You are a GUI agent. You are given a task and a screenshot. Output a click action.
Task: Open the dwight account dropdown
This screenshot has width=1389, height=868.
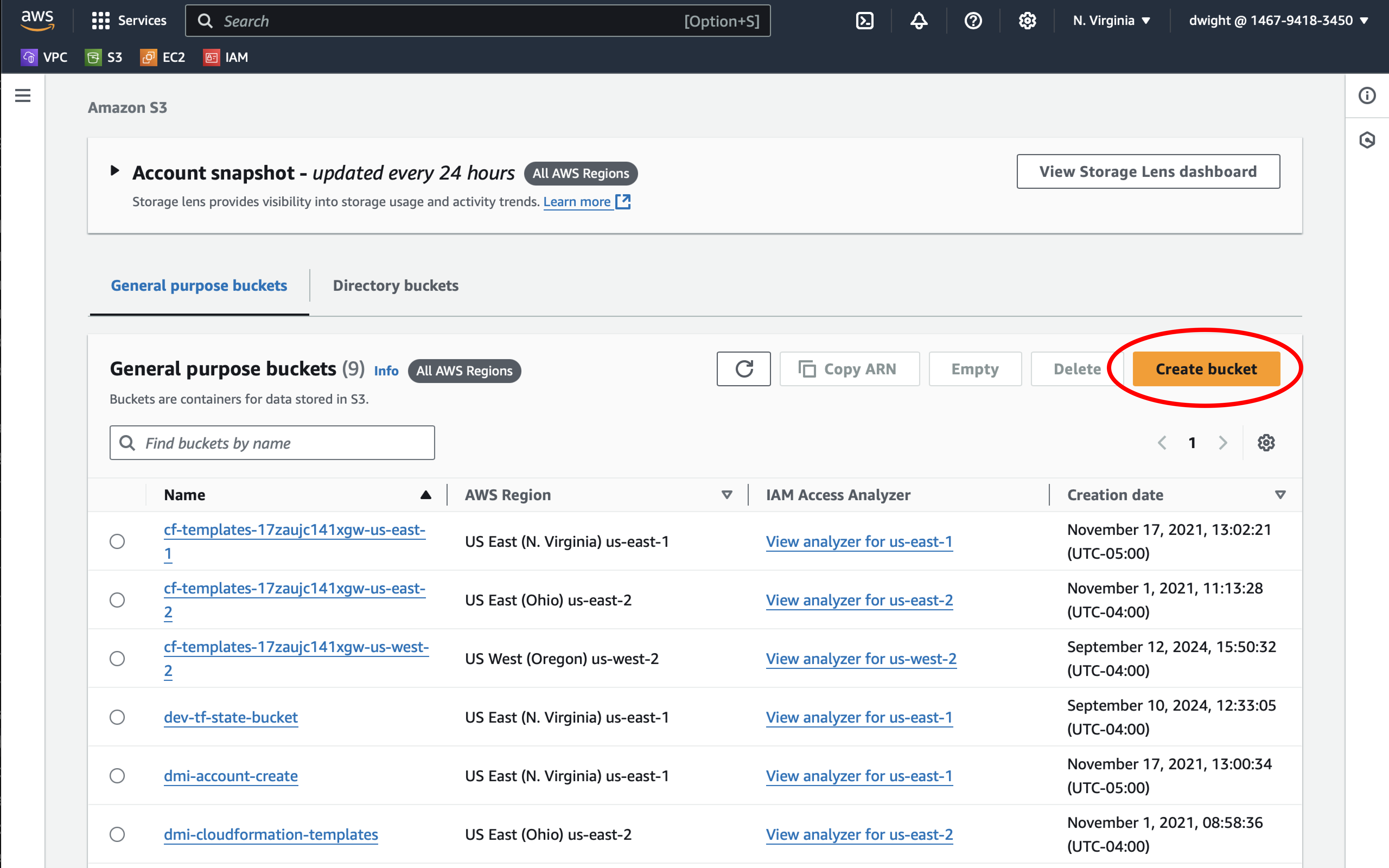[1278, 21]
